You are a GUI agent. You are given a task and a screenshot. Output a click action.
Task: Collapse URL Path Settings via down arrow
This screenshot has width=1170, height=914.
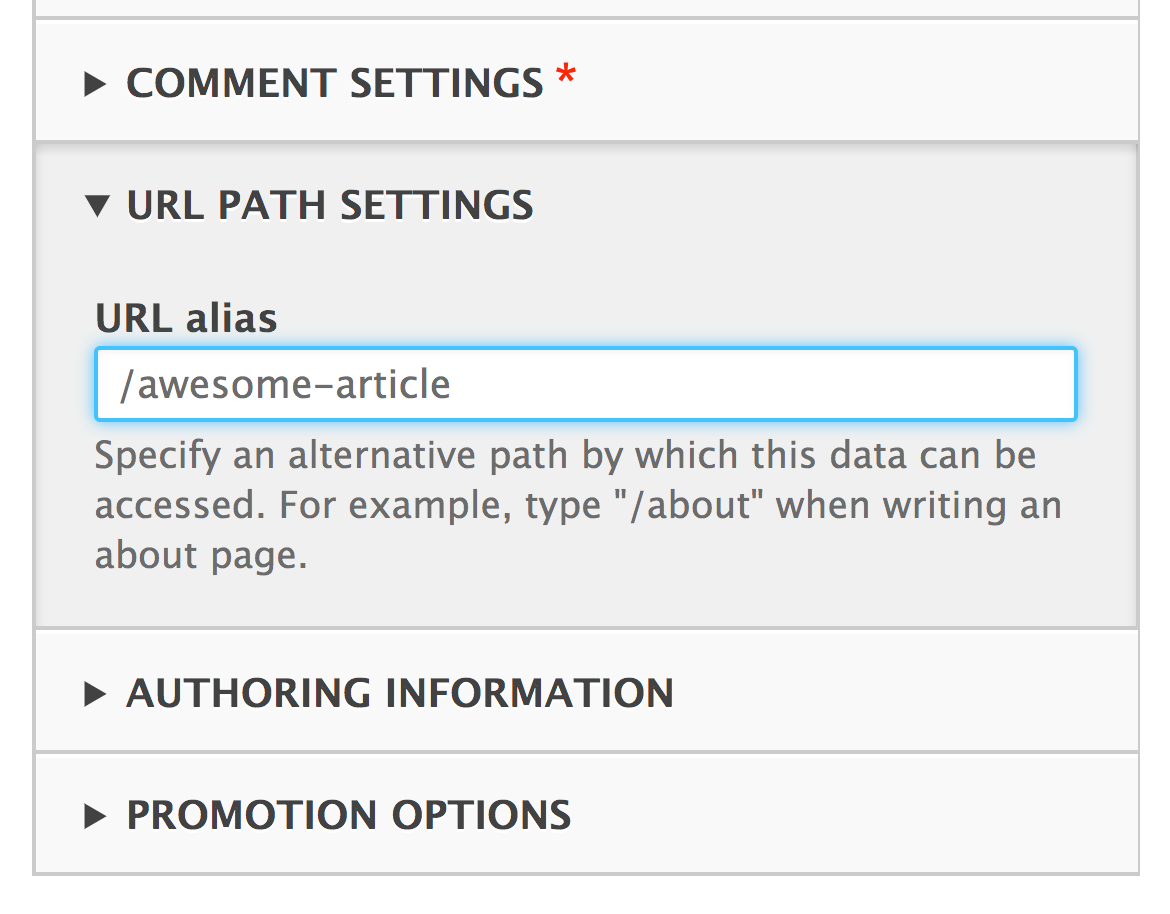point(96,206)
